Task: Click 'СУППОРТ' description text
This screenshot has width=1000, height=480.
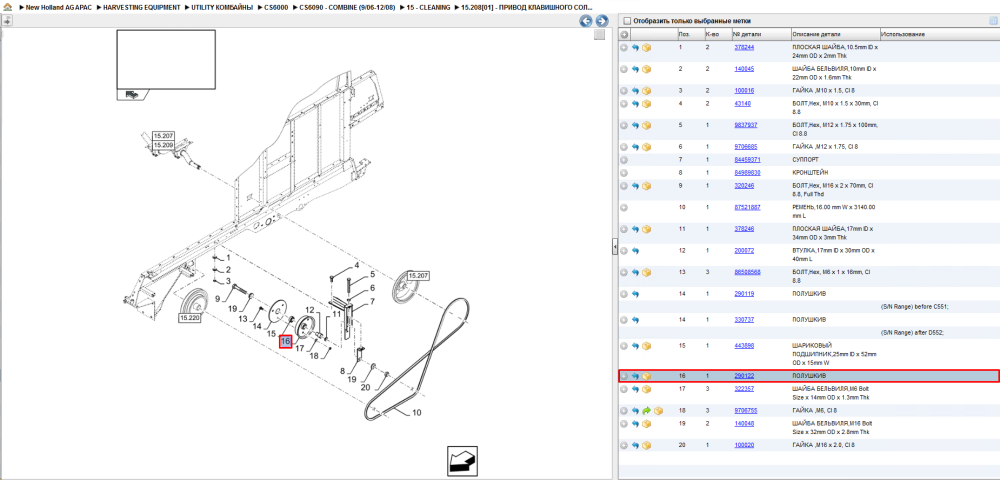Action: 805,159
